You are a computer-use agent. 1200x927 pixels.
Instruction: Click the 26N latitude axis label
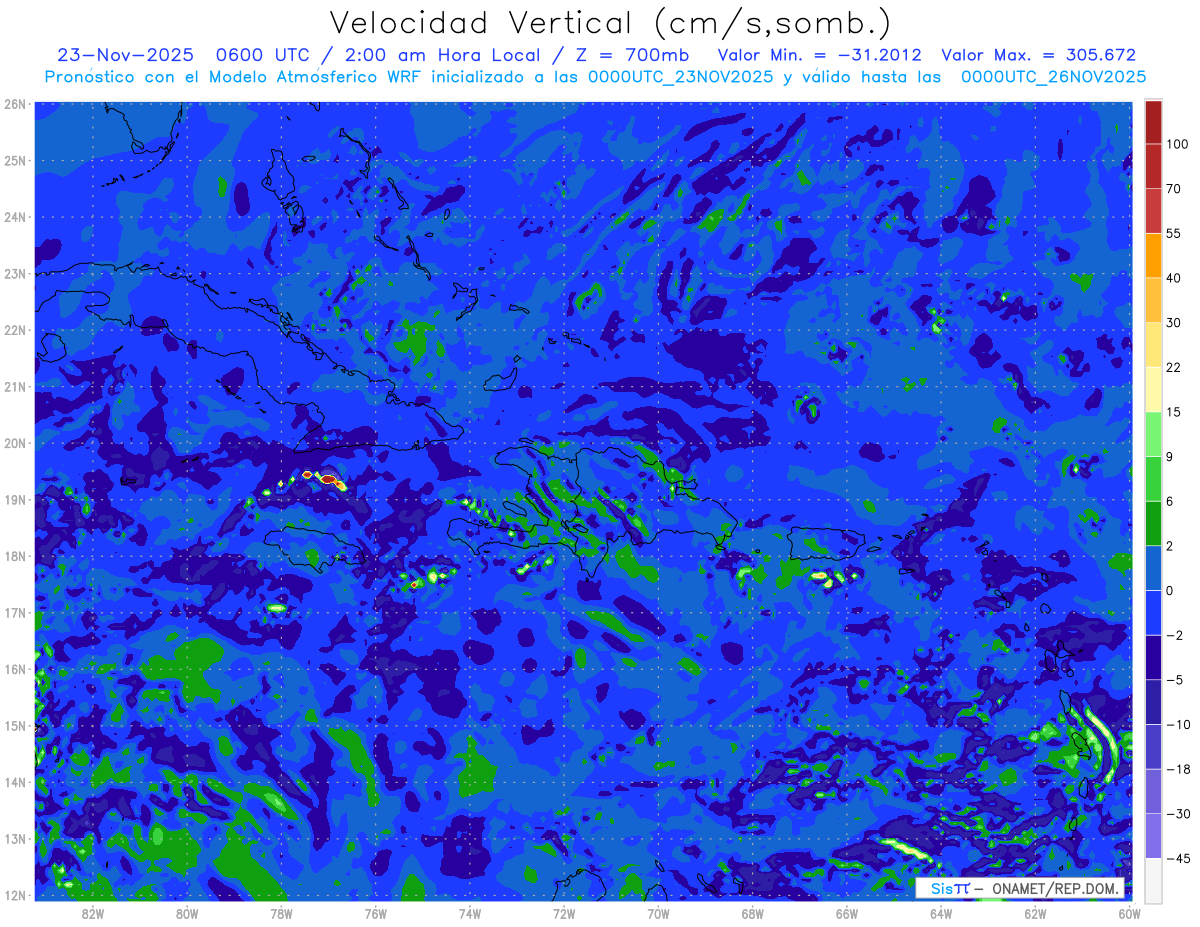[x=15, y=104]
